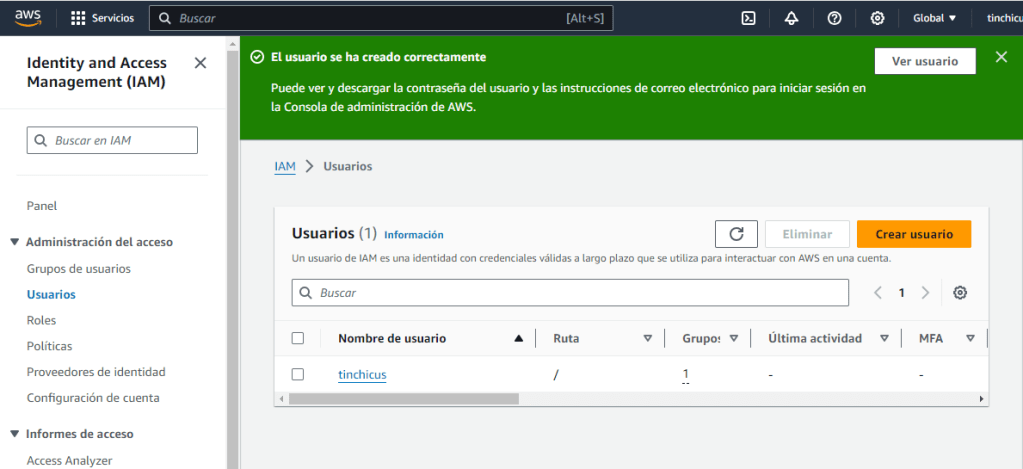Open the notifications bell icon
The width and height of the screenshot is (1023, 469).
791,18
